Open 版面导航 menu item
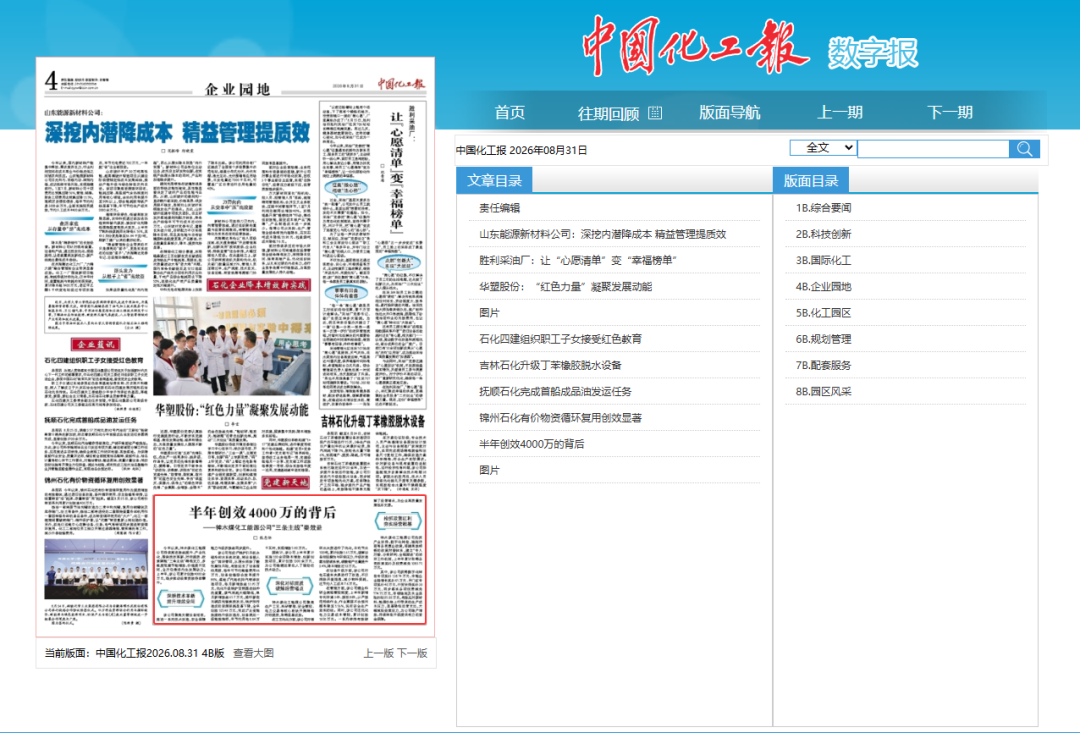Screen dimensions: 1080x733 pos(729,112)
